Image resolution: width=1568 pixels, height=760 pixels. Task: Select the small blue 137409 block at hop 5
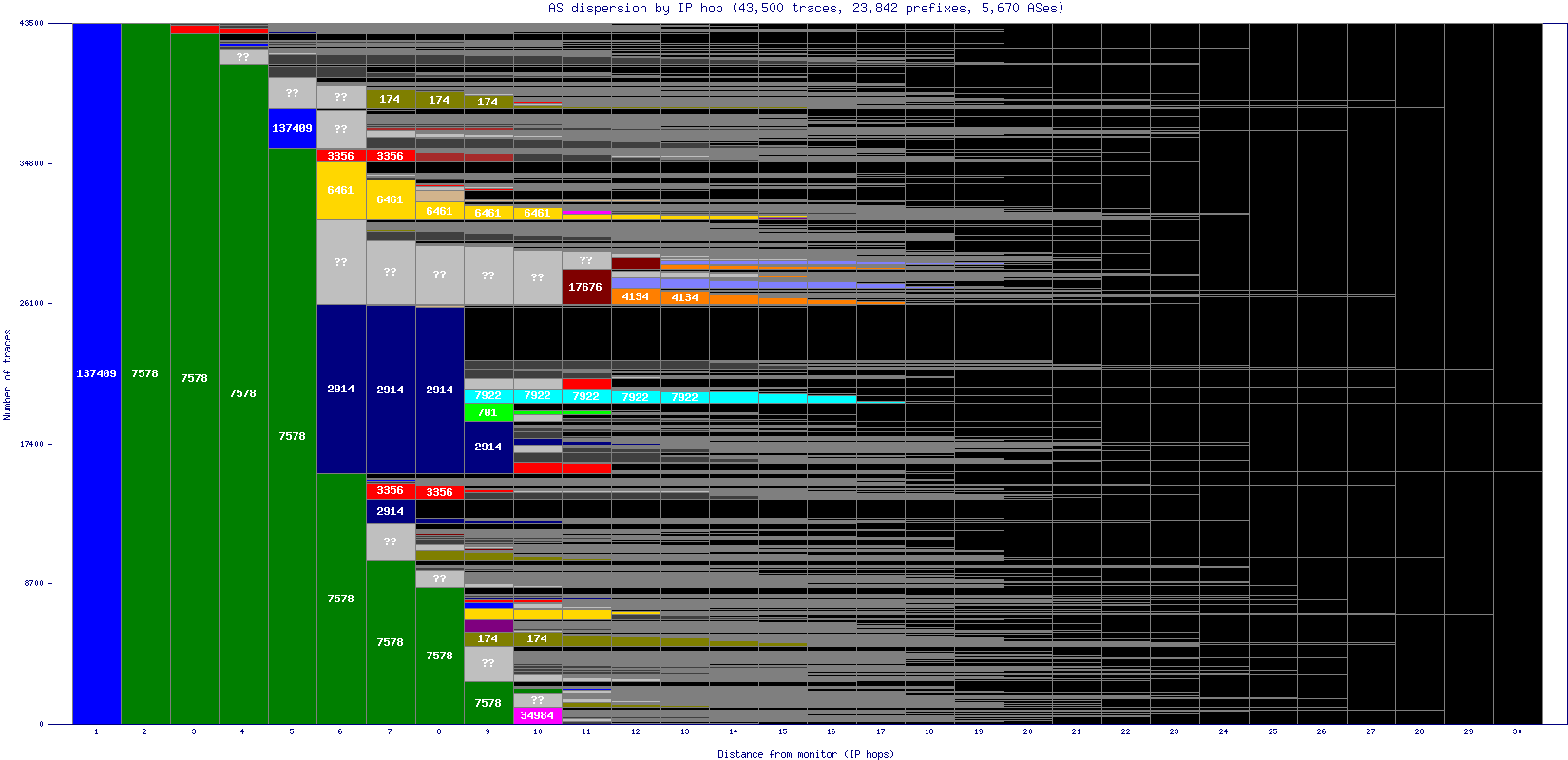[293, 128]
